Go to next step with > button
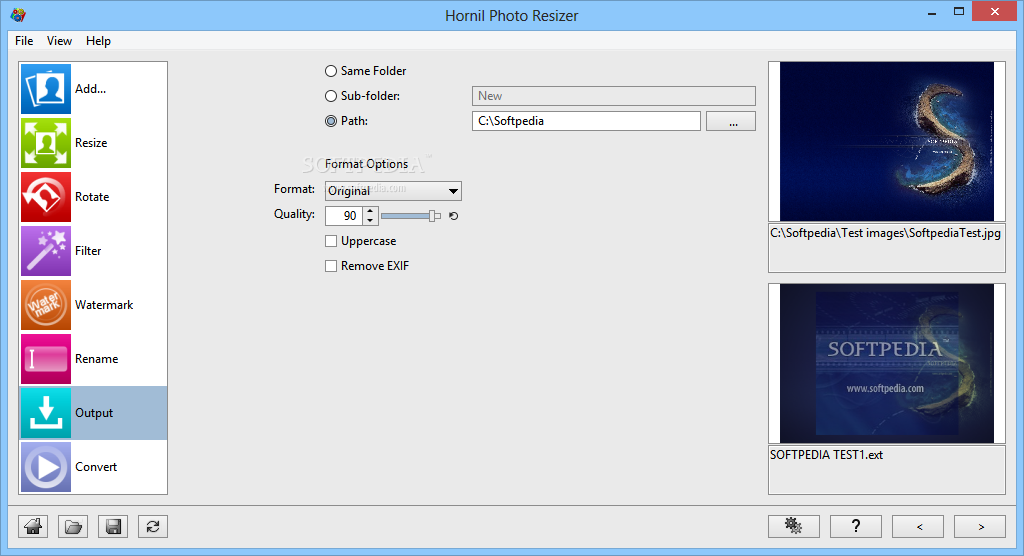The height and width of the screenshot is (556, 1024). (x=980, y=527)
